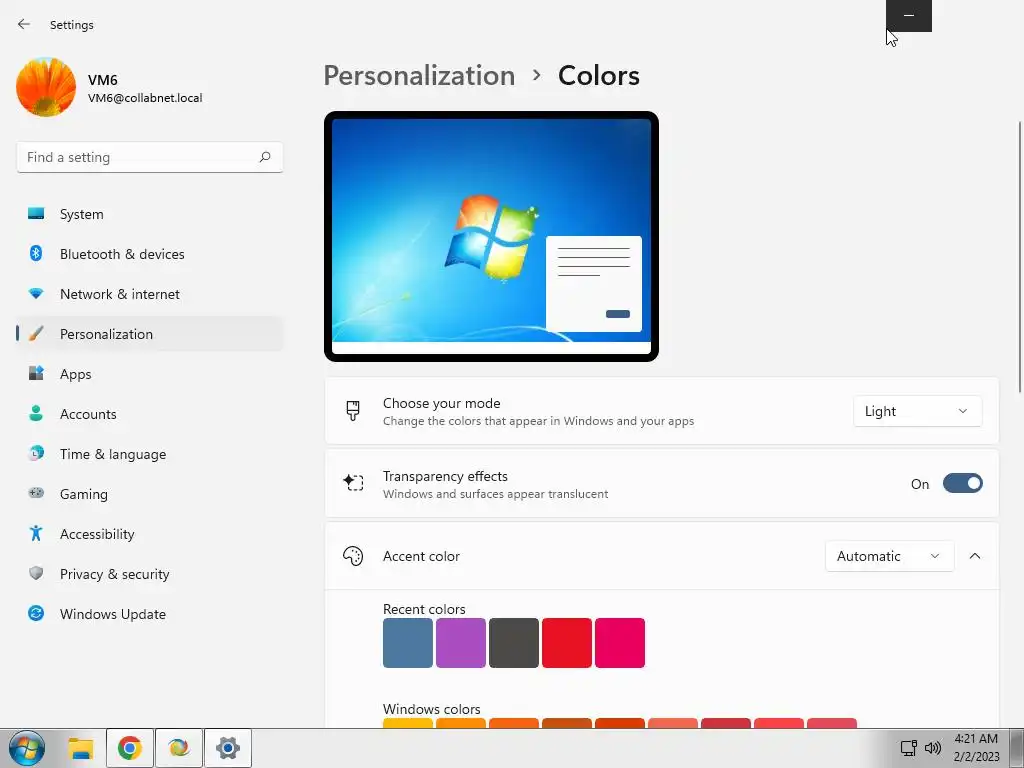Open the Accent color Automatic dropdown
The image size is (1024, 768).
[x=889, y=556]
